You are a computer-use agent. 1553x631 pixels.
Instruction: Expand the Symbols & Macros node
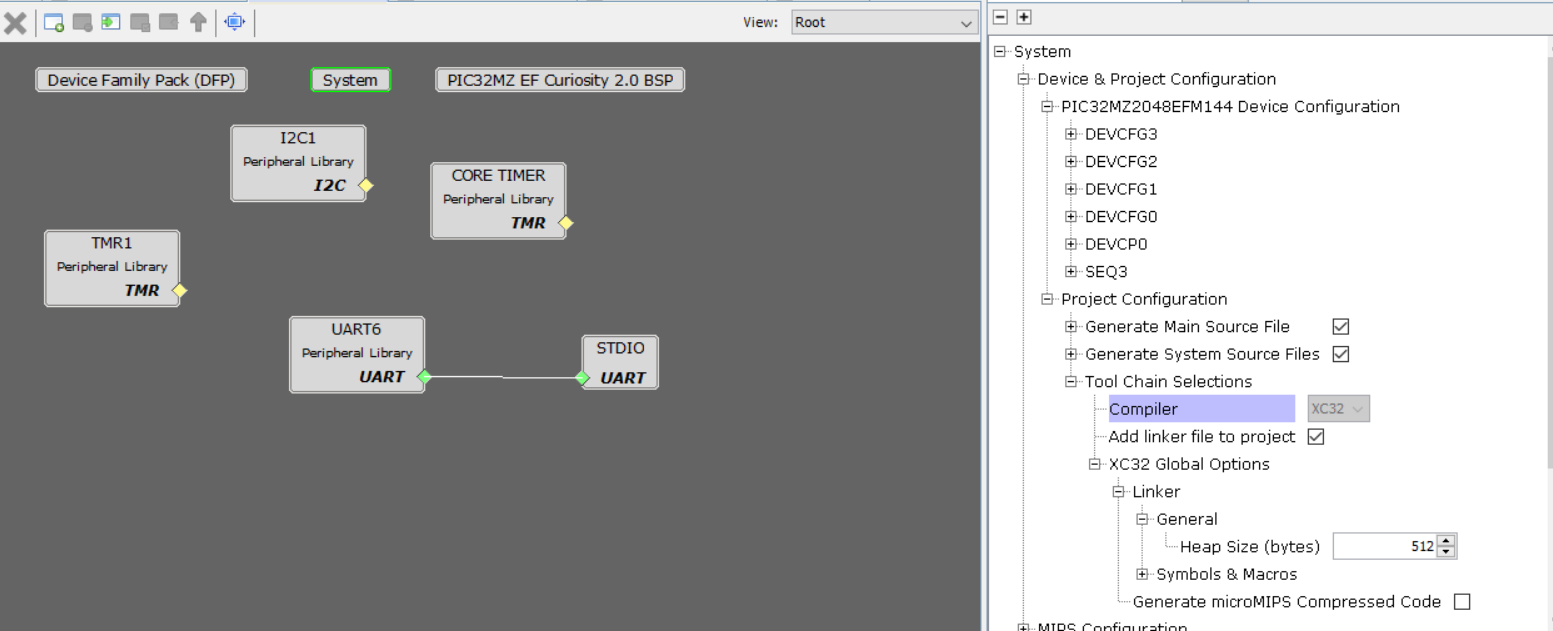tap(1143, 574)
